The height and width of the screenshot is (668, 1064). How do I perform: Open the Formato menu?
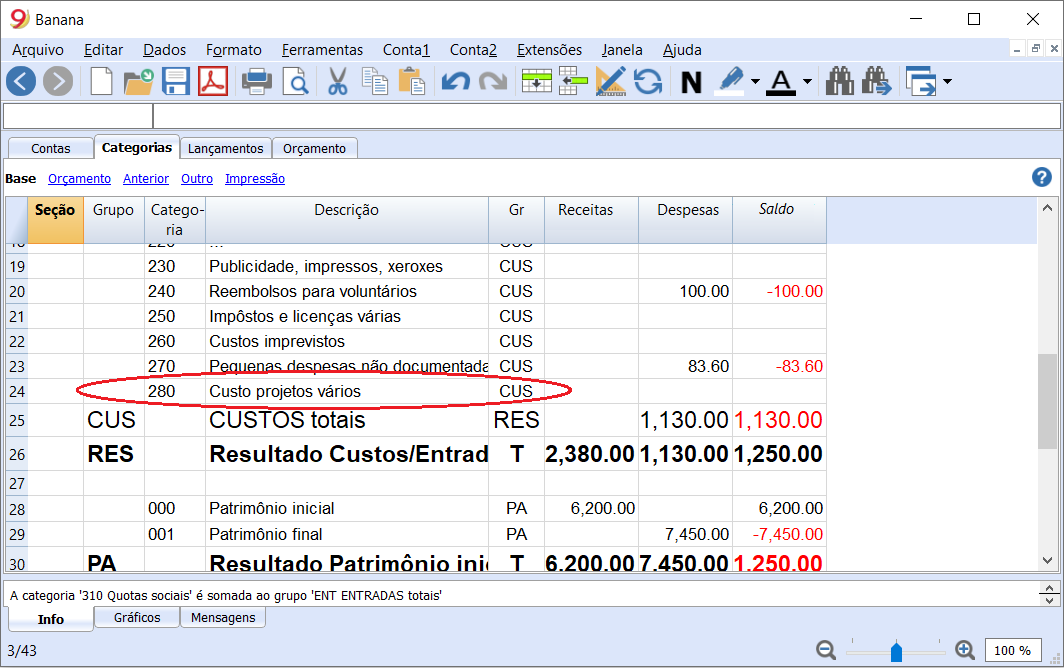233,50
